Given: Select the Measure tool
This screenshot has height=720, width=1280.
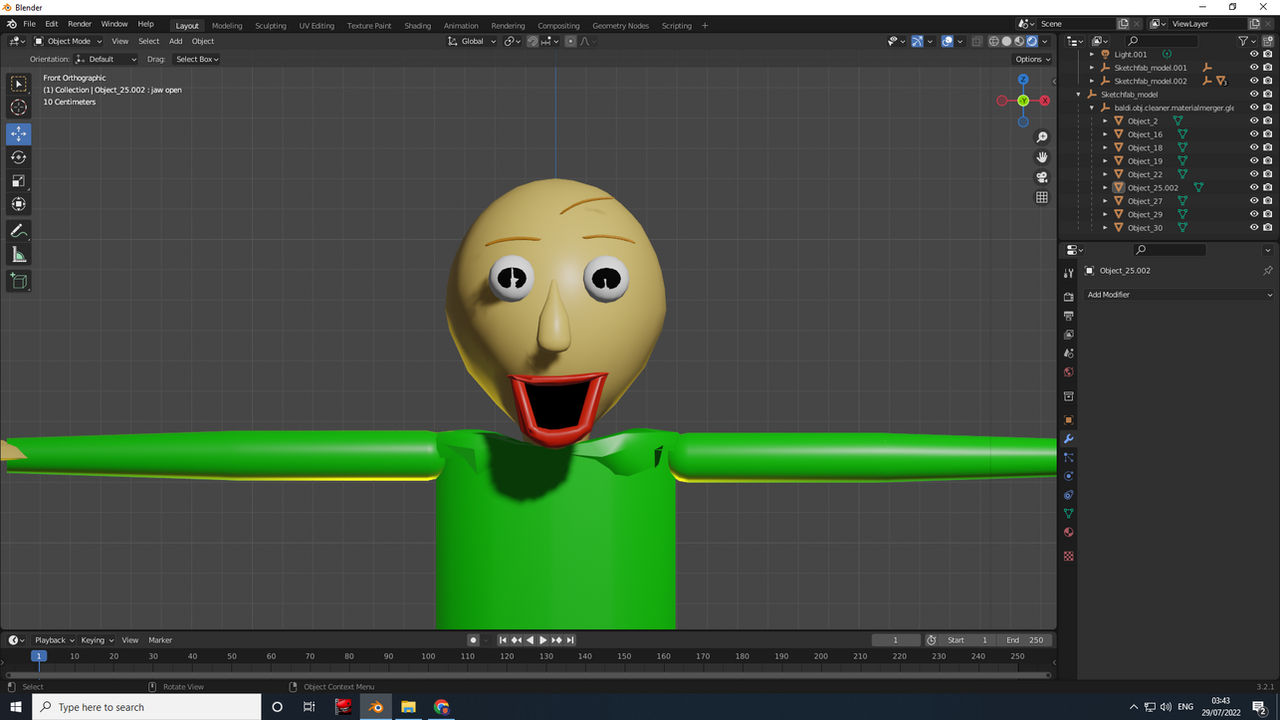Looking at the screenshot, I should (19, 255).
